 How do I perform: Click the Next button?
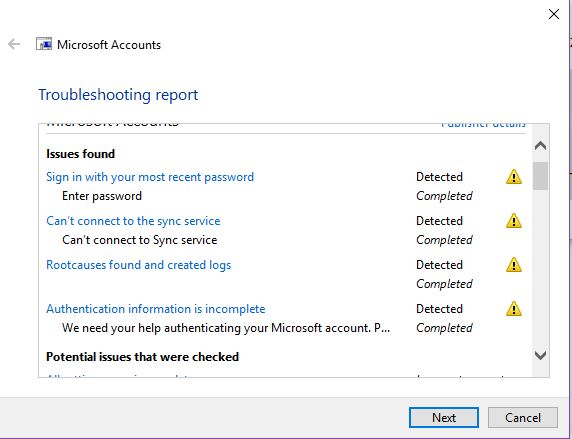pyautogui.click(x=444, y=417)
